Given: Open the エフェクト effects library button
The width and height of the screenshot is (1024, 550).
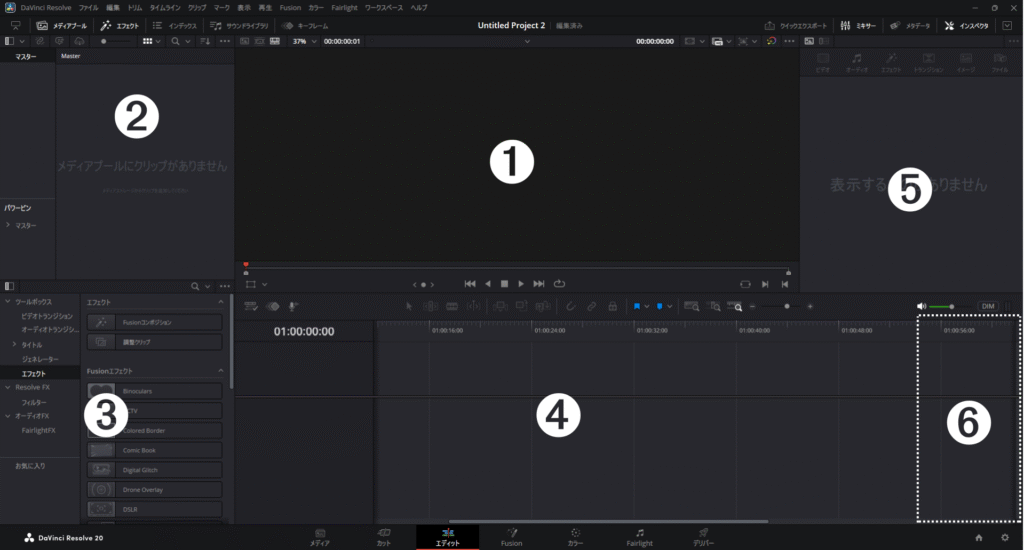Looking at the screenshot, I should pos(121,24).
